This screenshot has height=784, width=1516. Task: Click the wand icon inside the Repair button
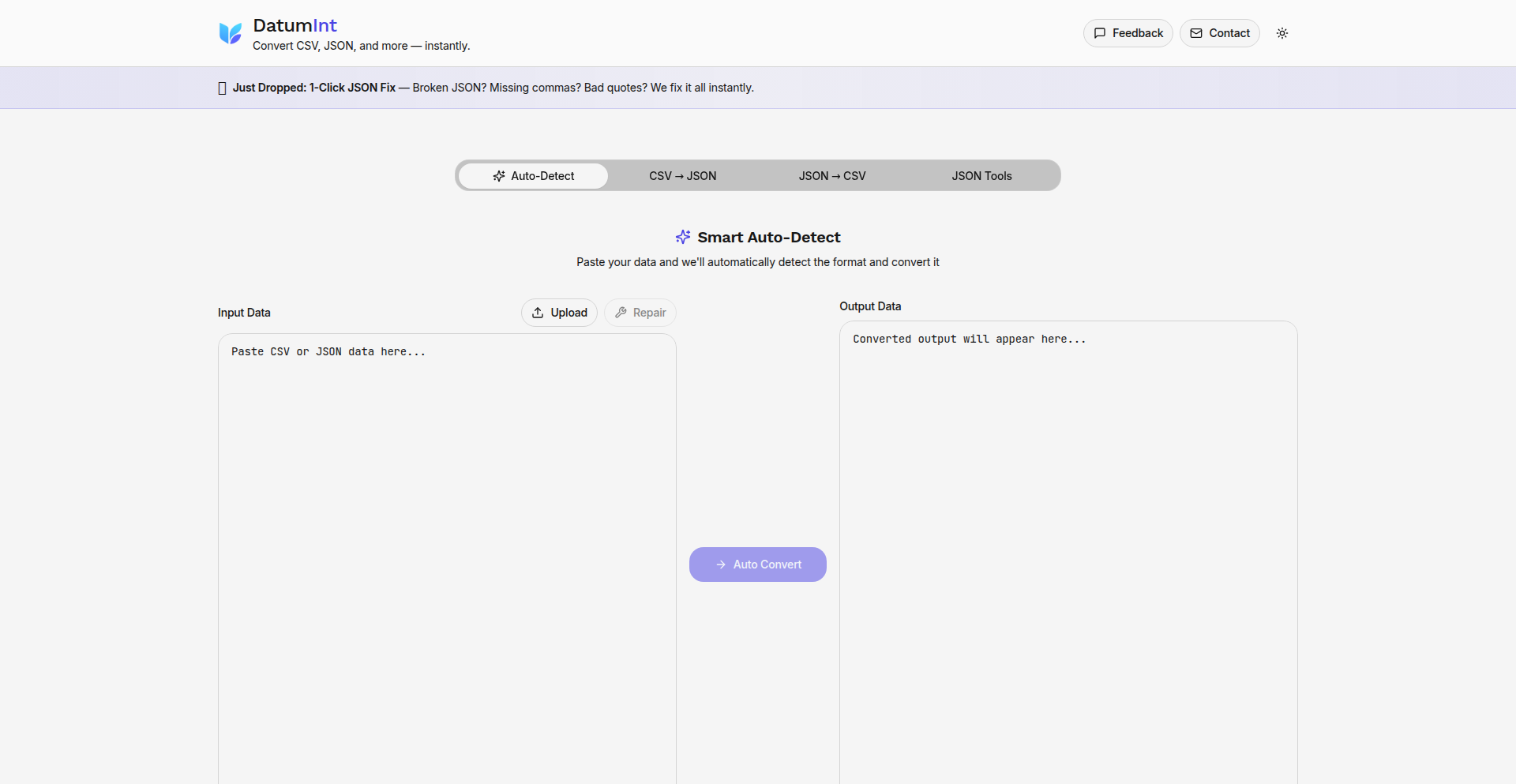tap(621, 312)
